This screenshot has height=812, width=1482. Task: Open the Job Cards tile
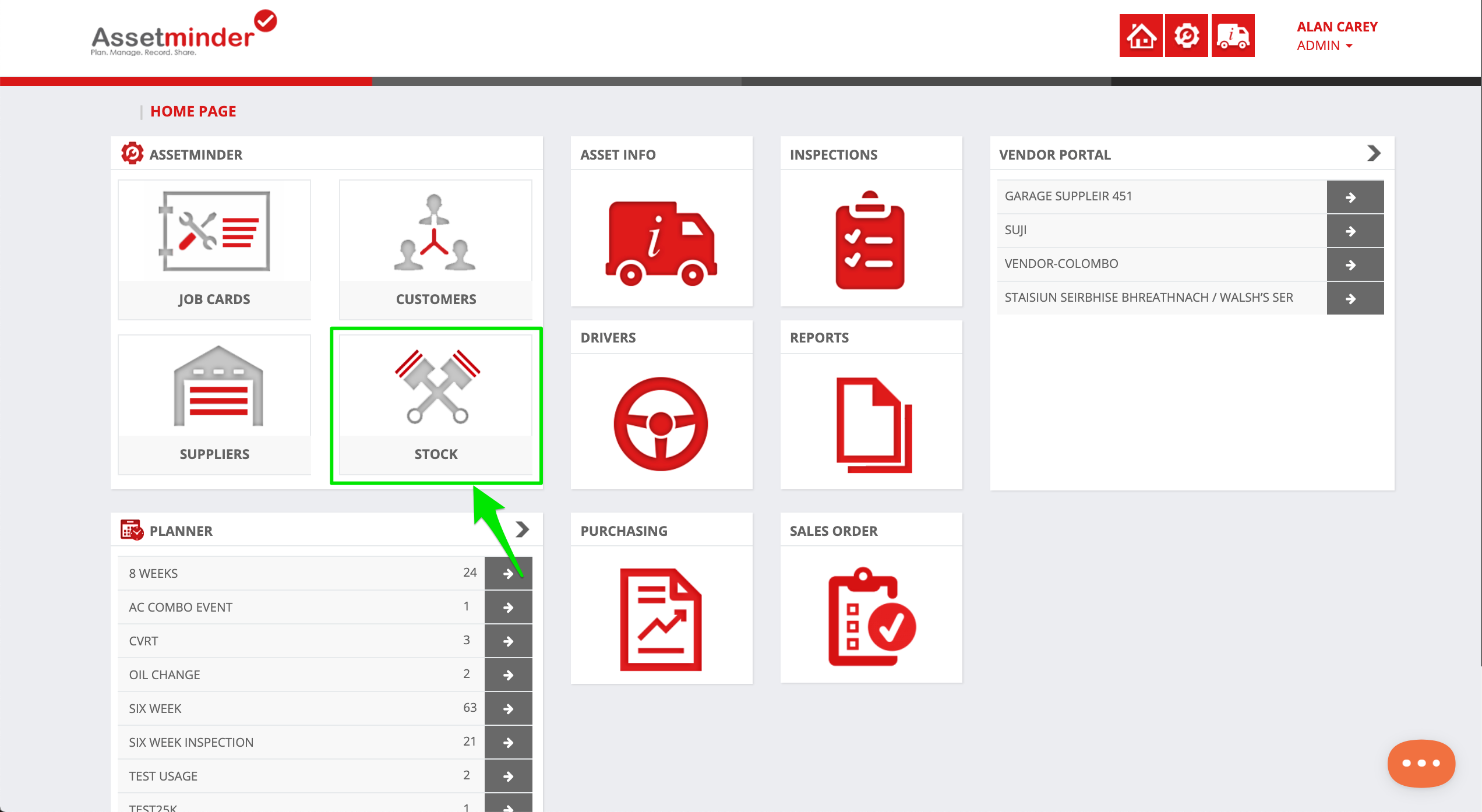pos(214,249)
